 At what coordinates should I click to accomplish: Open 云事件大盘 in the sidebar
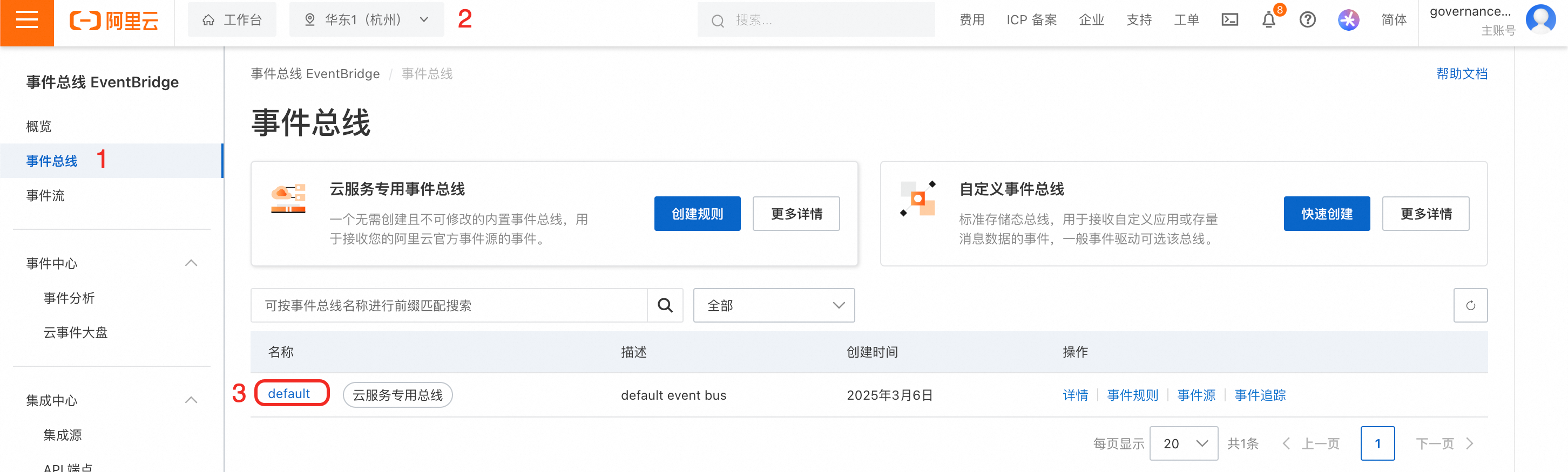76,333
